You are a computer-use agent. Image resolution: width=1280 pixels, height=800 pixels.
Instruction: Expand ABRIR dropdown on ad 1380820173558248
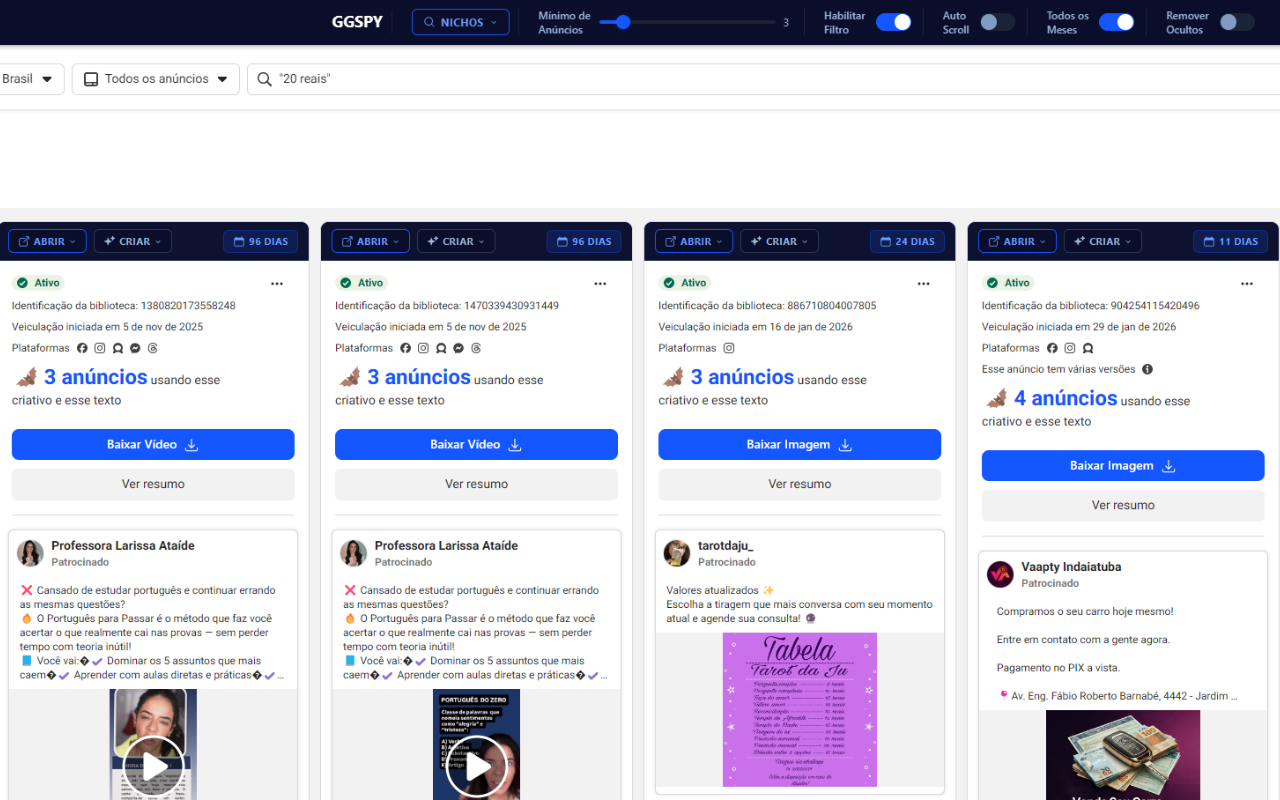pos(47,241)
